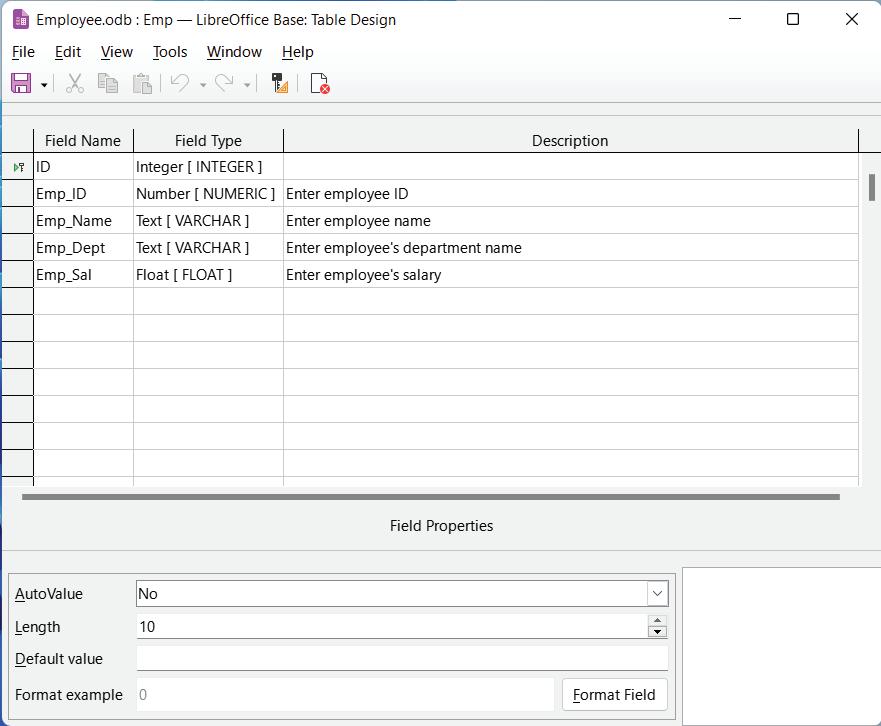
Task: Click the Default value input field
Action: click(402, 658)
